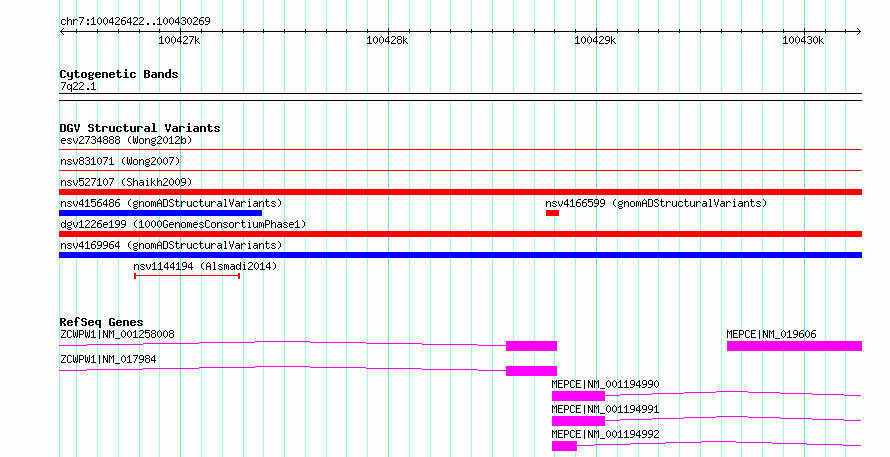The image size is (890, 457).
Task: Click the MEPCE NM_001194990 exon block
Action: [x=578, y=396]
